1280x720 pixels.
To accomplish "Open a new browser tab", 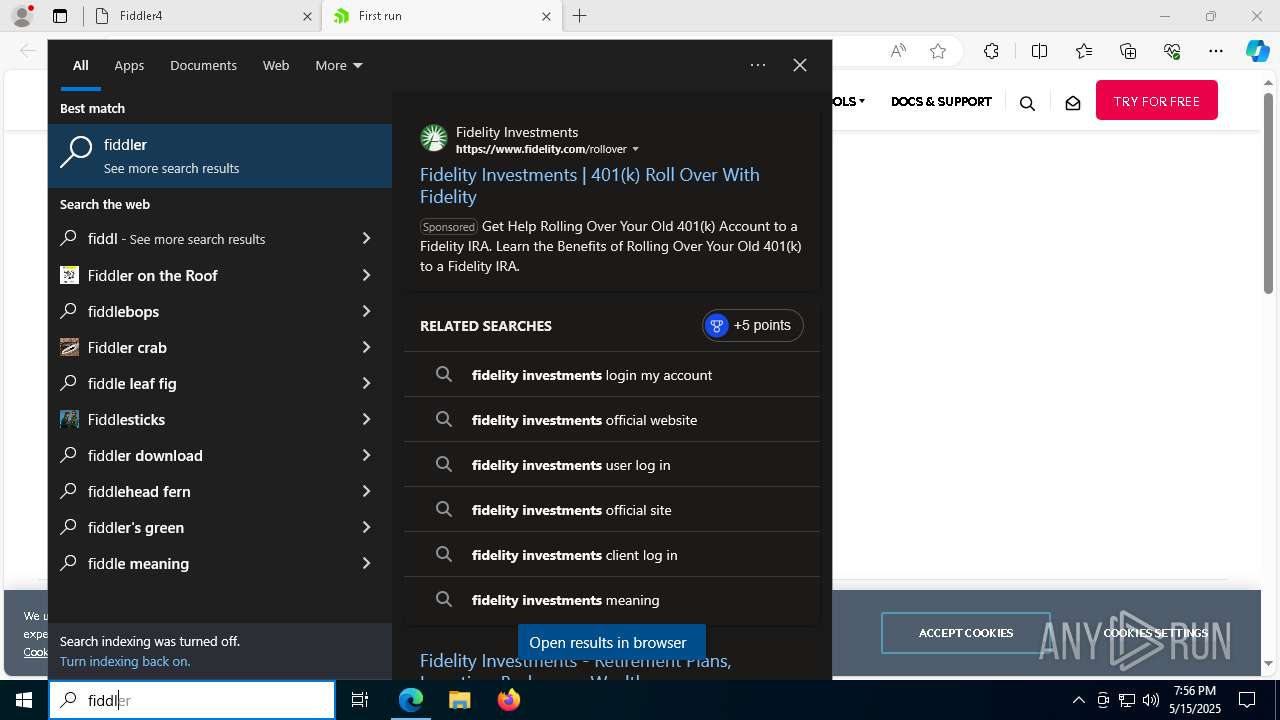I will click(x=580, y=16).
